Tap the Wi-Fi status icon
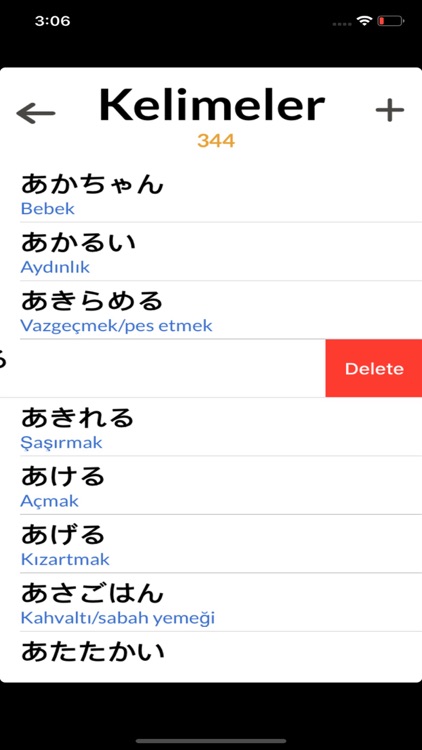This screenshot has width=422, height=750. [365, 21]
